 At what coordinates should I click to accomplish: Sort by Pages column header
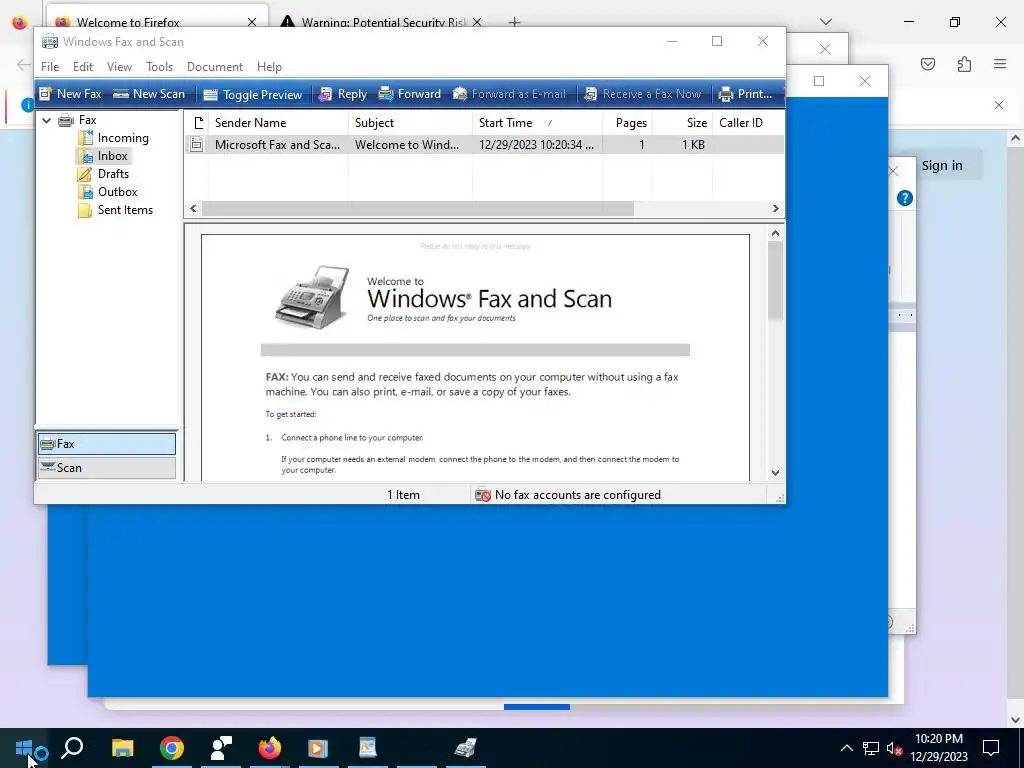[627, 123]
